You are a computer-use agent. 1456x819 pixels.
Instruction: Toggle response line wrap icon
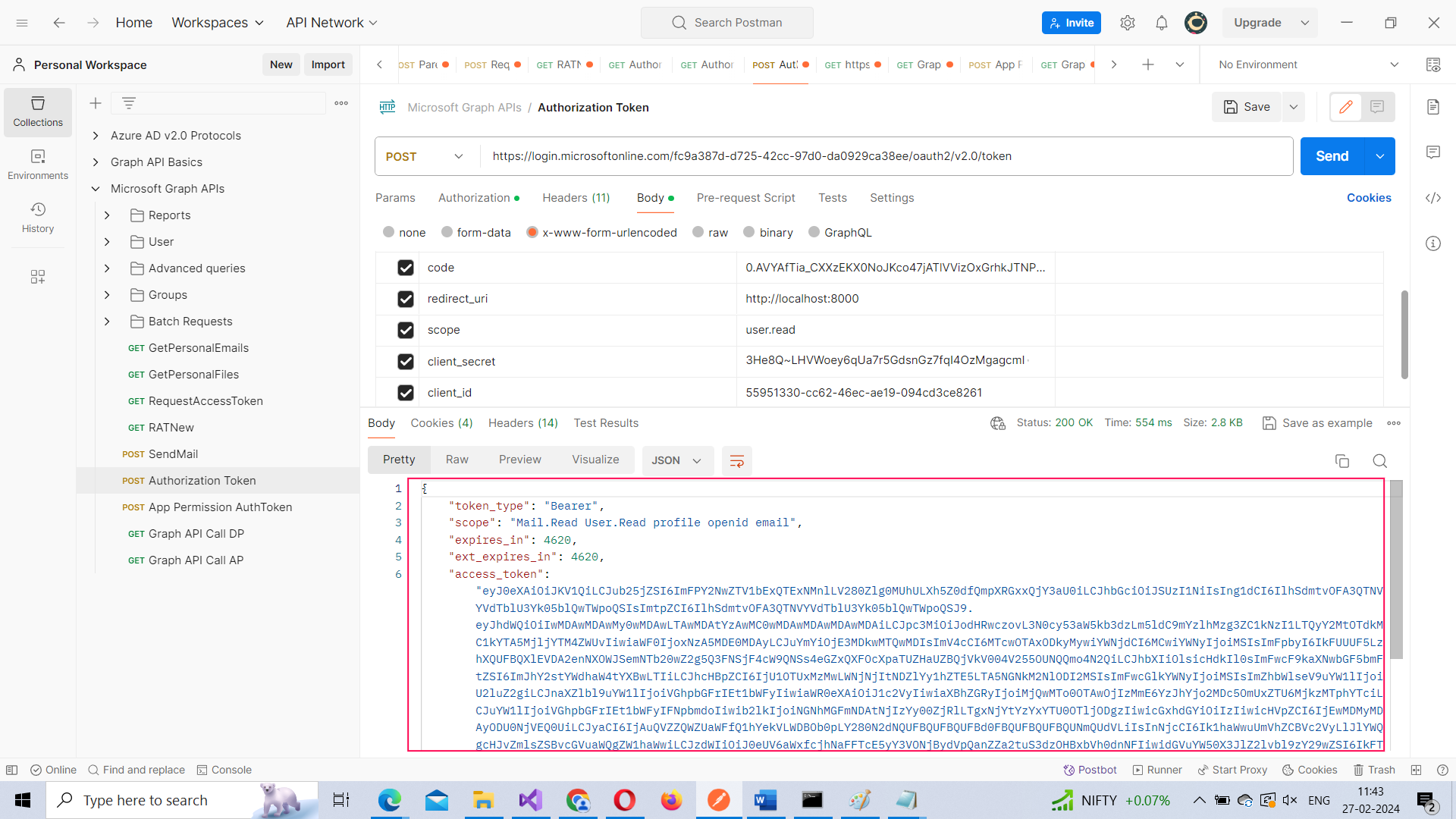(736, 461)
